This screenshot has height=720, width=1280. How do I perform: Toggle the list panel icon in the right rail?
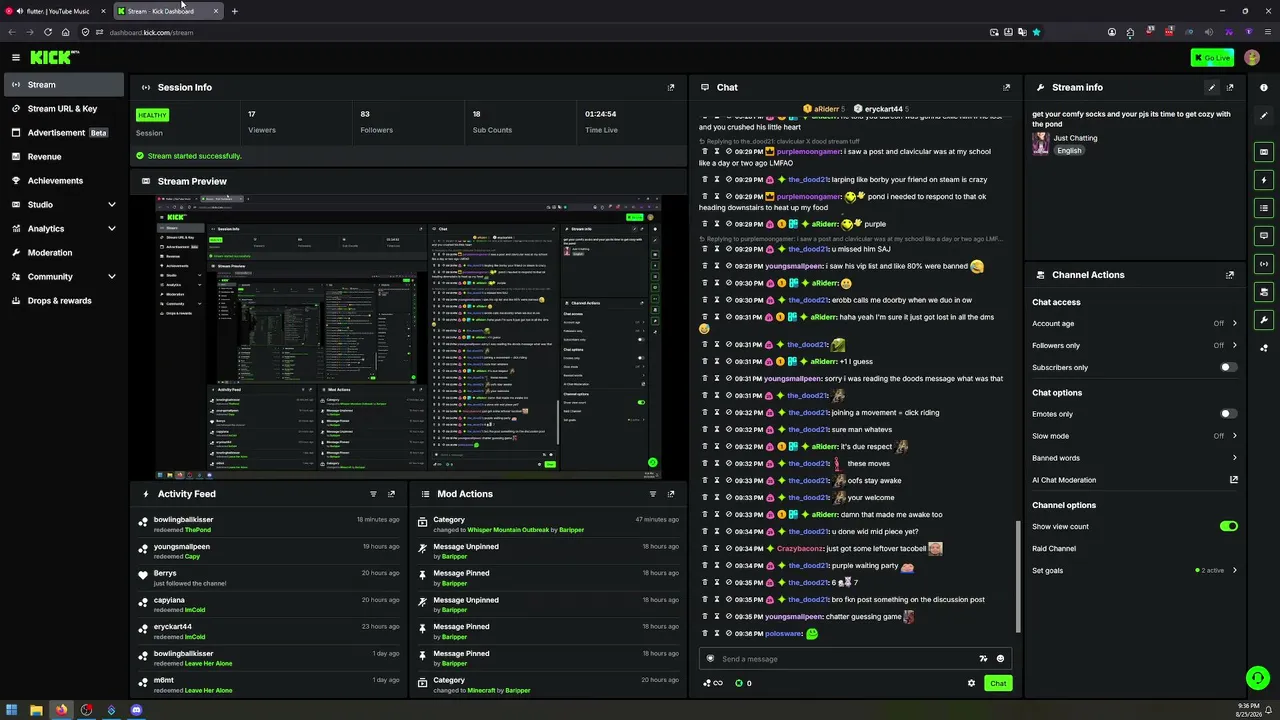click(1264, 208)
